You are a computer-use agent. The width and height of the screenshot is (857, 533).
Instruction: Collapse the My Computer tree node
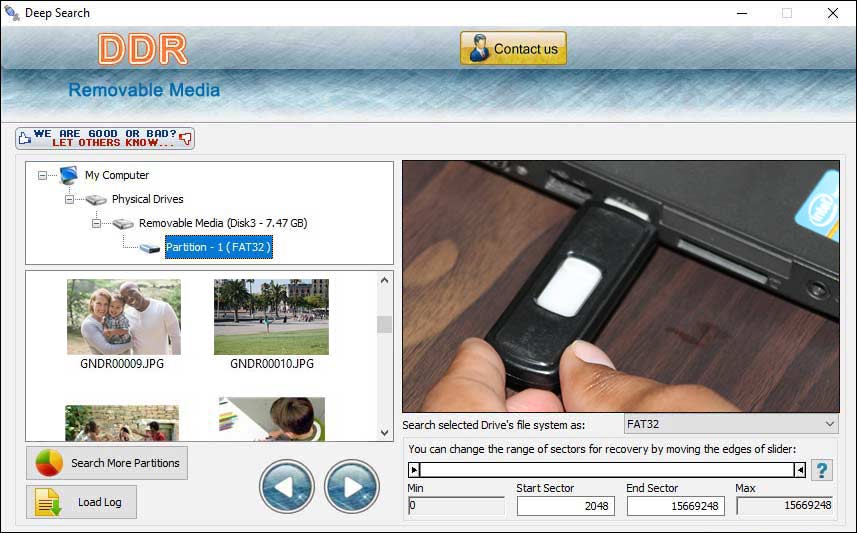pyautogui.click(x=42, y=175)
